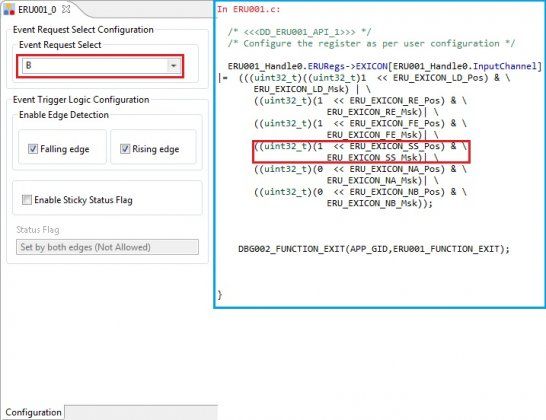Click the ERU_EXICON_FE_Pos code line
This screenshot has width=546, height=420.
(360, 123)
